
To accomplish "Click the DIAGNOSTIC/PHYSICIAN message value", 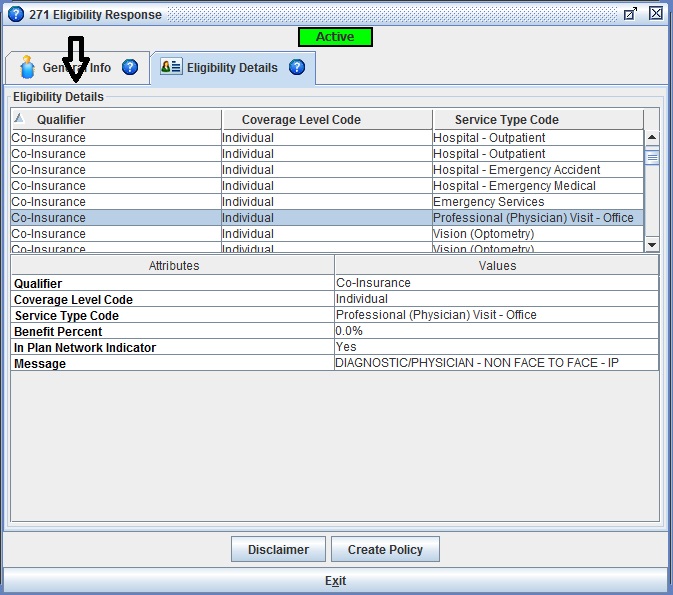I will coord(477,363).
